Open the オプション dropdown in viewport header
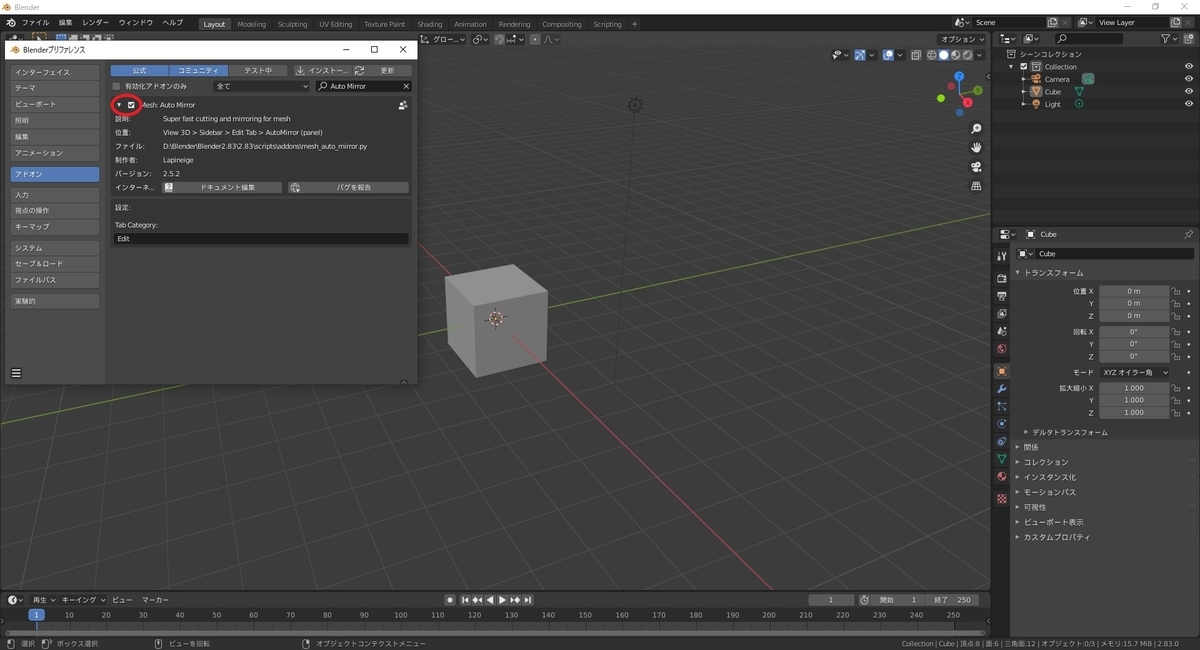 [x=961, y=39]
